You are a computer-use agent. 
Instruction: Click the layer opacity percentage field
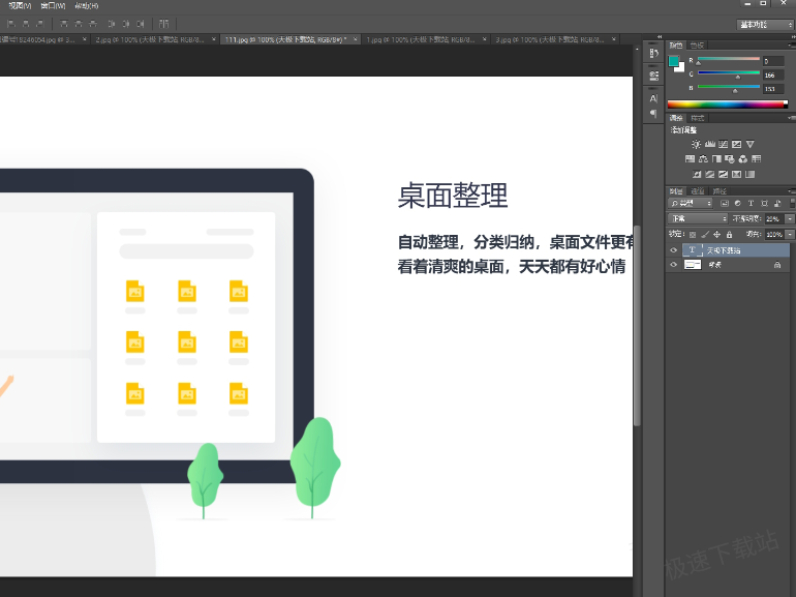774,219
